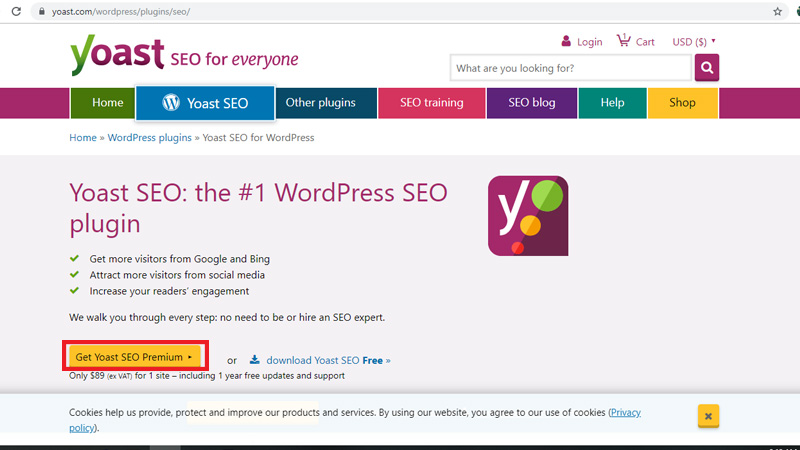Click the yoast.com URL in the address bar
800x450 pixels.
click(x=121, y=11)
